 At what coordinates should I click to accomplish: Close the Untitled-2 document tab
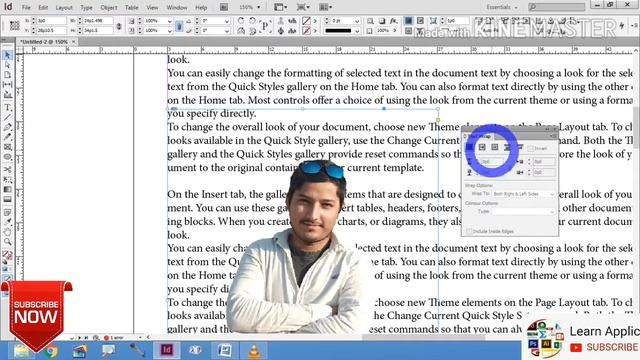click(74, 42)
